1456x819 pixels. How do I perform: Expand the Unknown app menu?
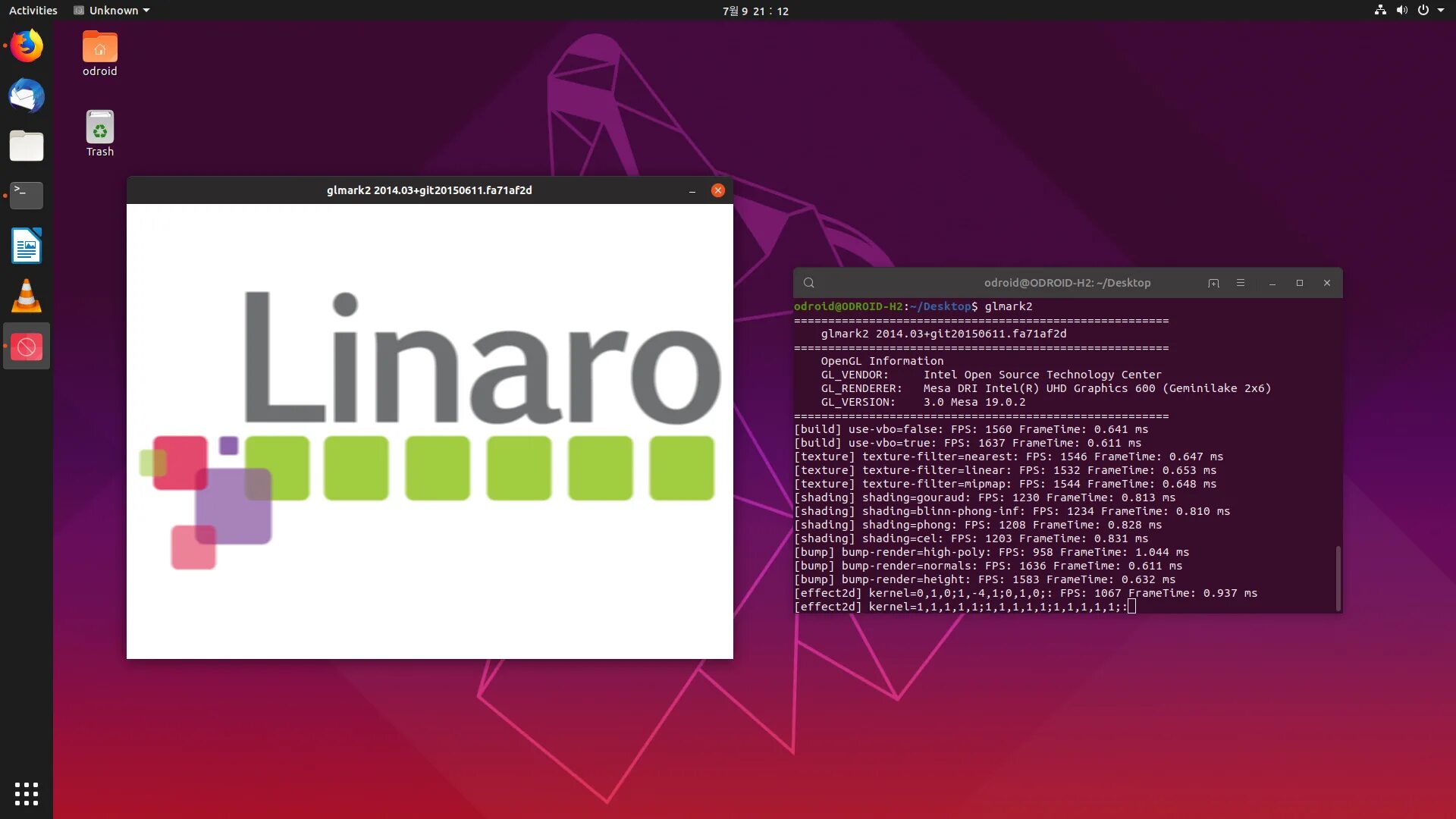112,11
